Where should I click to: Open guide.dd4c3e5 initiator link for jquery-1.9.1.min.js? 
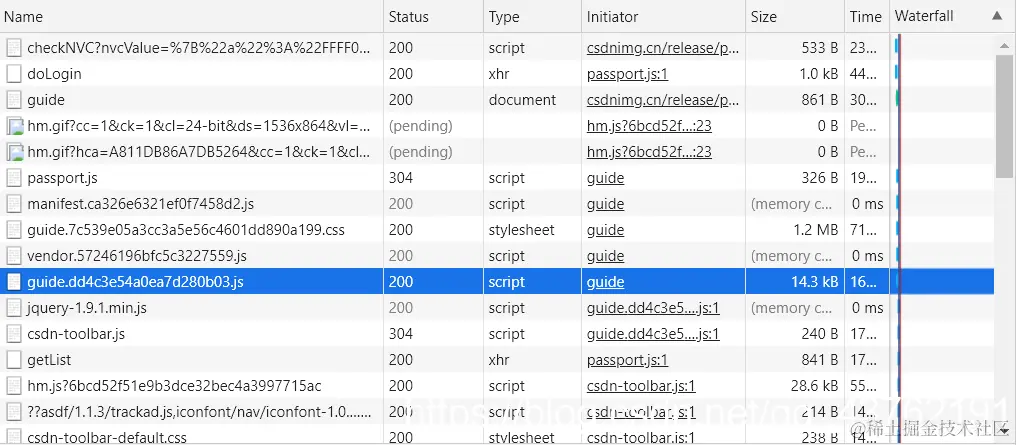(653, 308)
